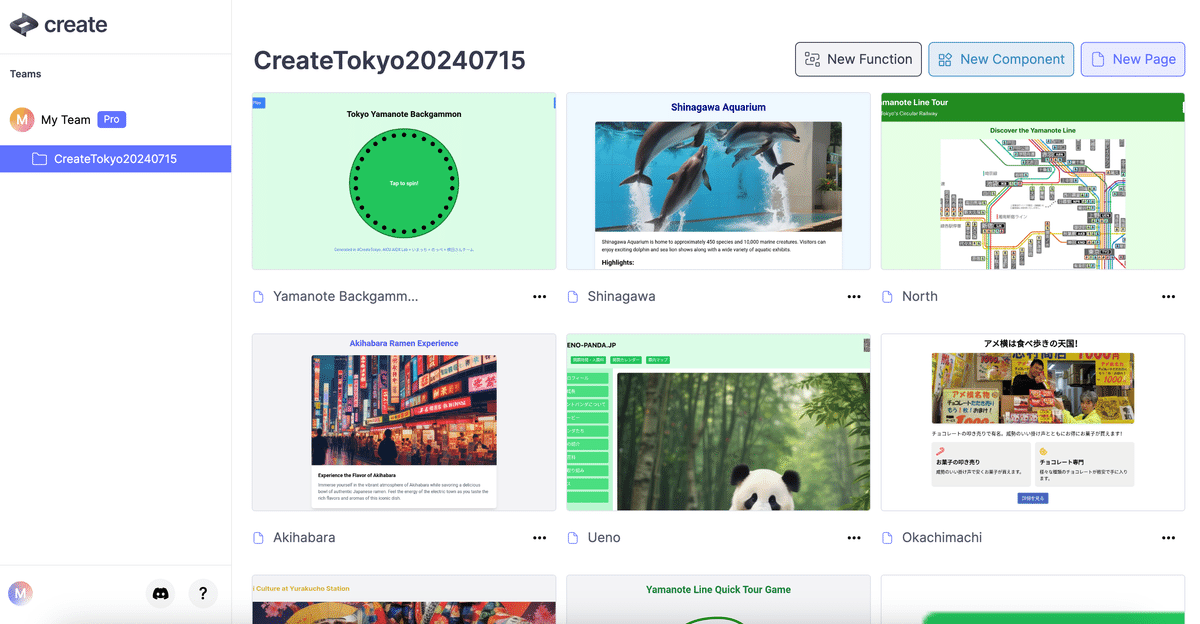
Task: Click the My Team avatar icon
Action: [22, 120]
